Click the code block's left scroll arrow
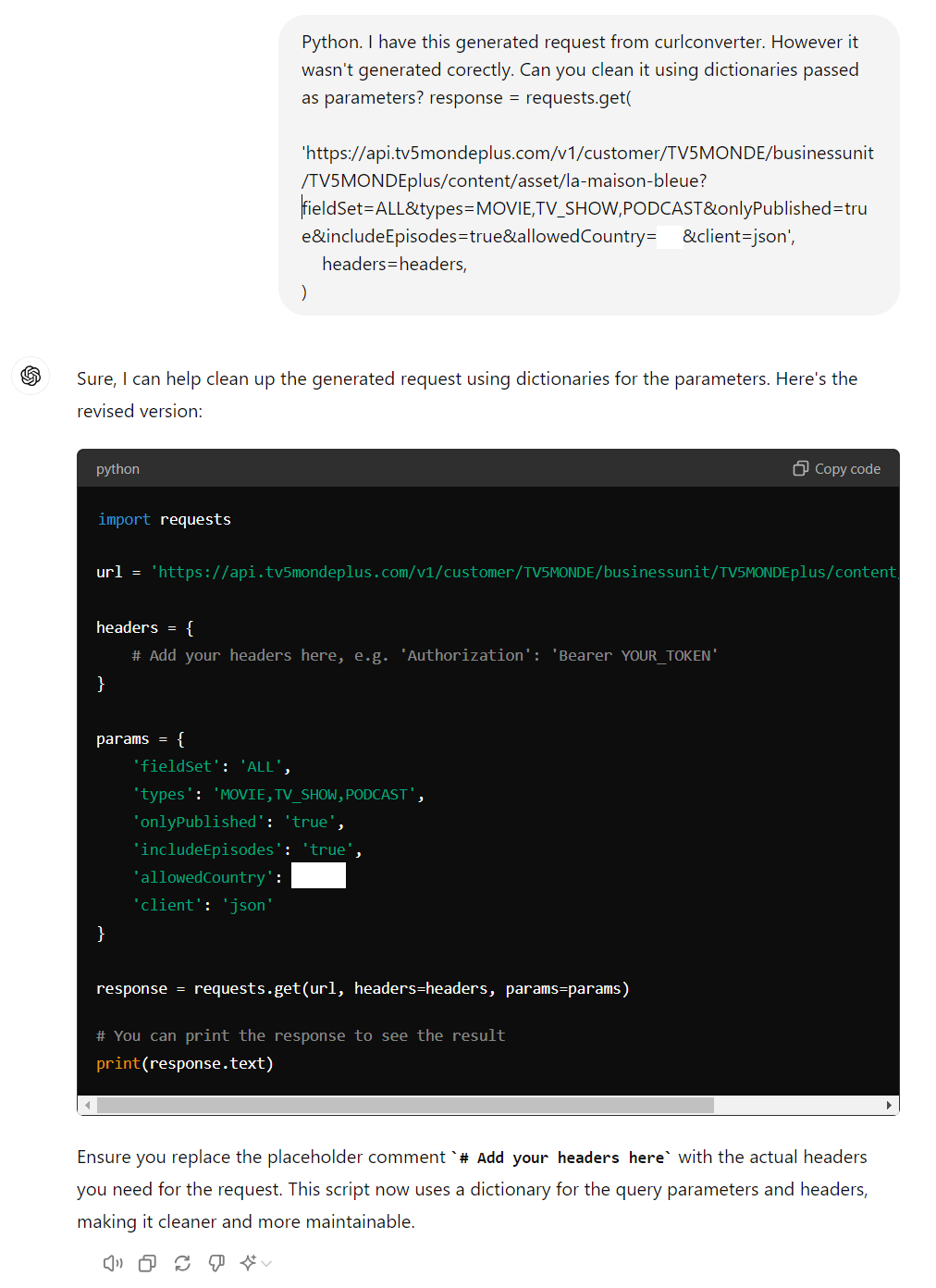 pos(88,1105)
